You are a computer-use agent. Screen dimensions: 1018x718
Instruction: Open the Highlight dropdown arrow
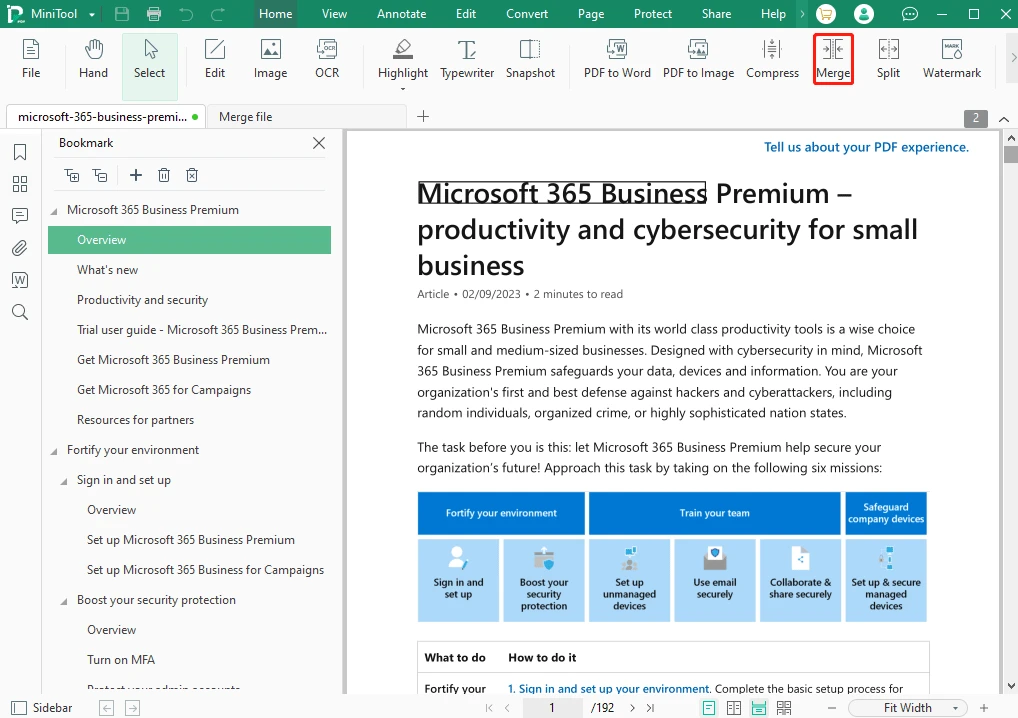pos(403,89)
